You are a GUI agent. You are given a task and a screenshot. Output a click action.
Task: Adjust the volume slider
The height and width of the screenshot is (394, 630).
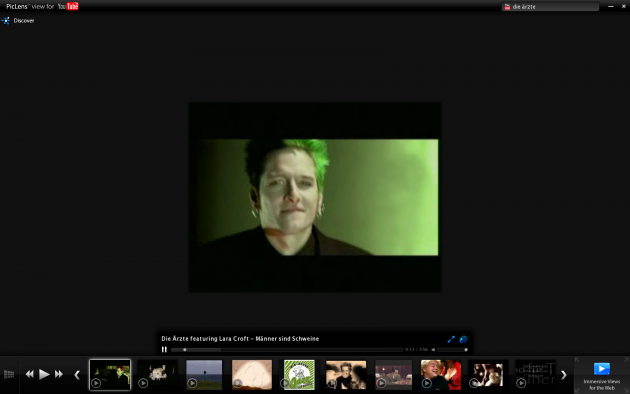(452, 349)
